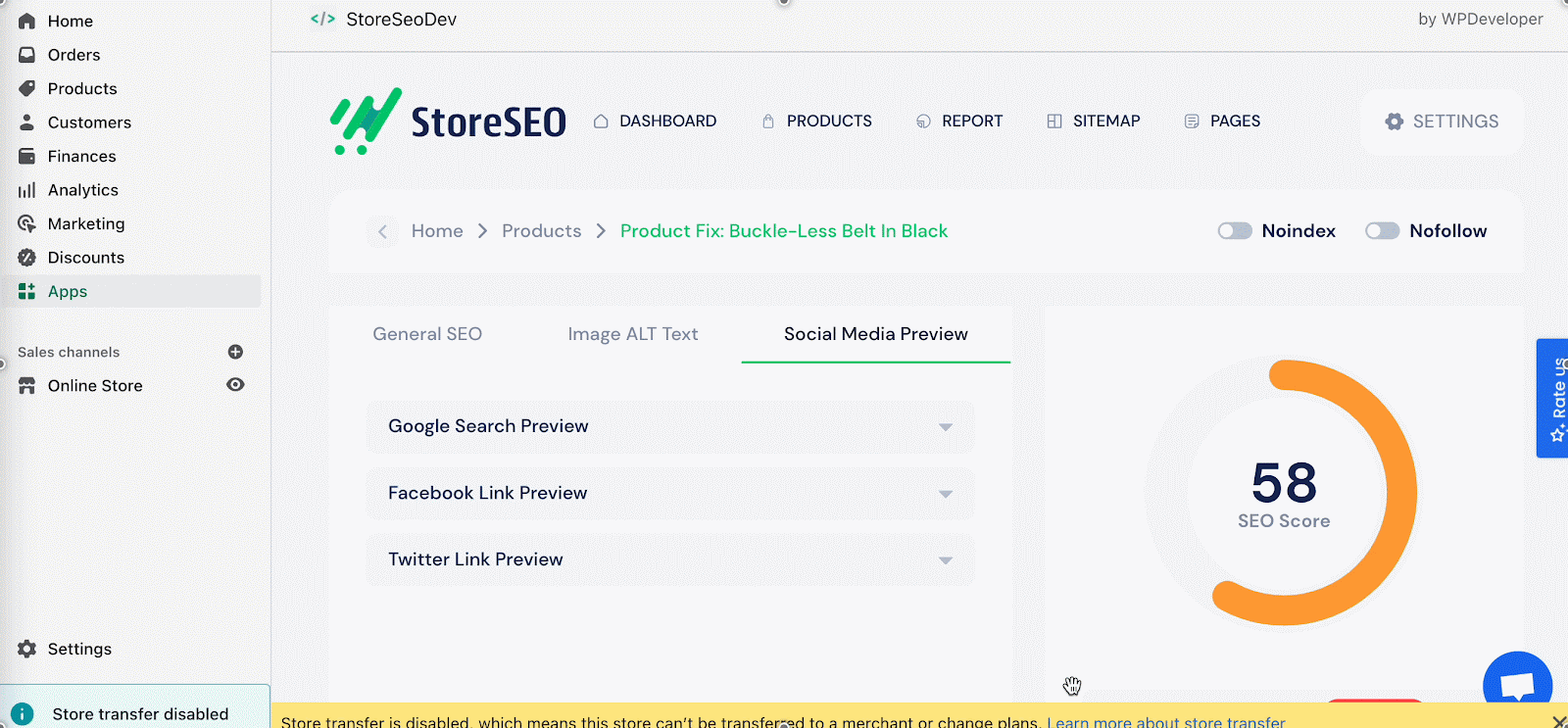Open Analytics bar chart icon

(x=26, y=190)
